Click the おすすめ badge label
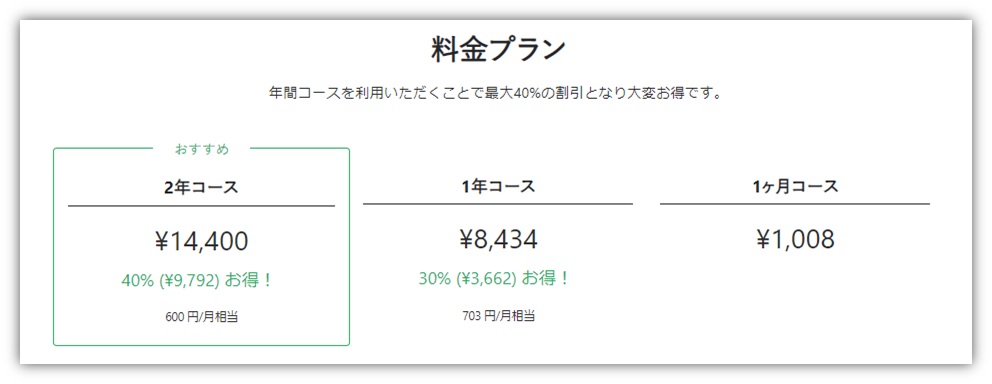Screen dimensions: 992x384 202,150
